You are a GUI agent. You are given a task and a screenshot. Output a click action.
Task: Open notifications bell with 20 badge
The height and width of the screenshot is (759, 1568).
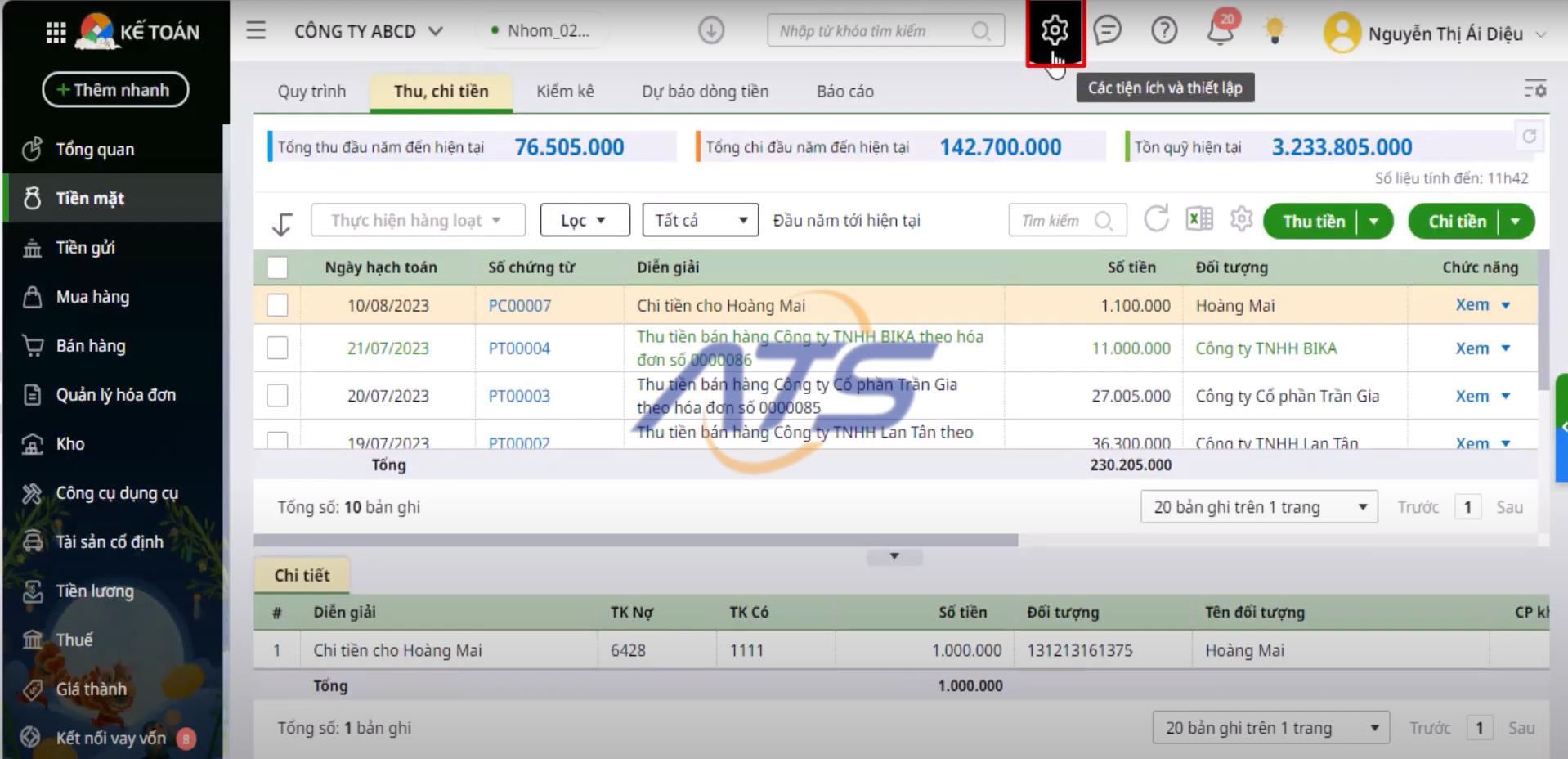[x=1220, y=31]
